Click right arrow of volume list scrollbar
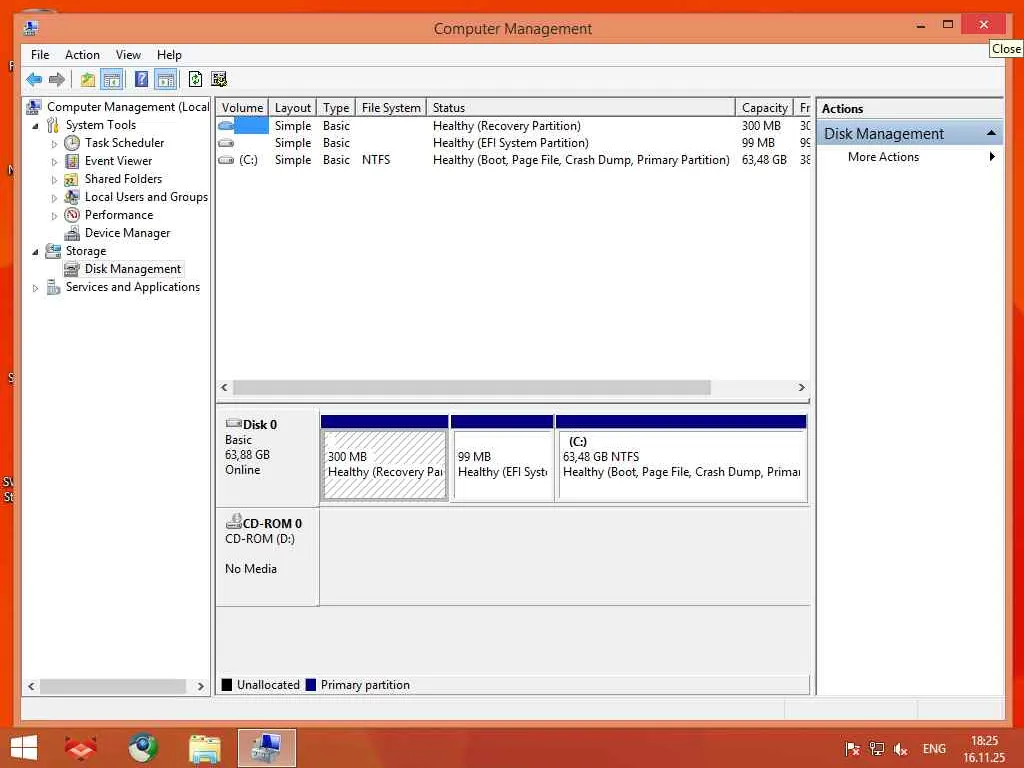Screen dimensions: 1024x768 pyautogui.click(x=801, y=387)
